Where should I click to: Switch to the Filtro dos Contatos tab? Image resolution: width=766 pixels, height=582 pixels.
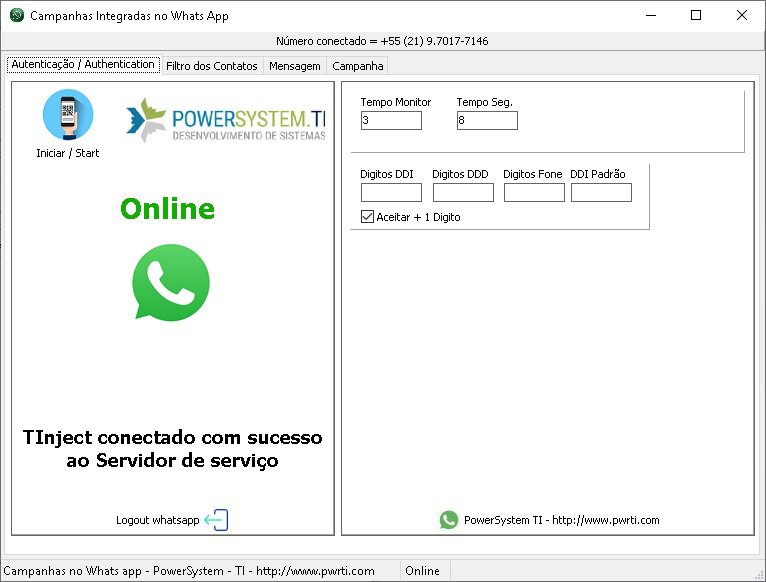click(x=212, y=66)
